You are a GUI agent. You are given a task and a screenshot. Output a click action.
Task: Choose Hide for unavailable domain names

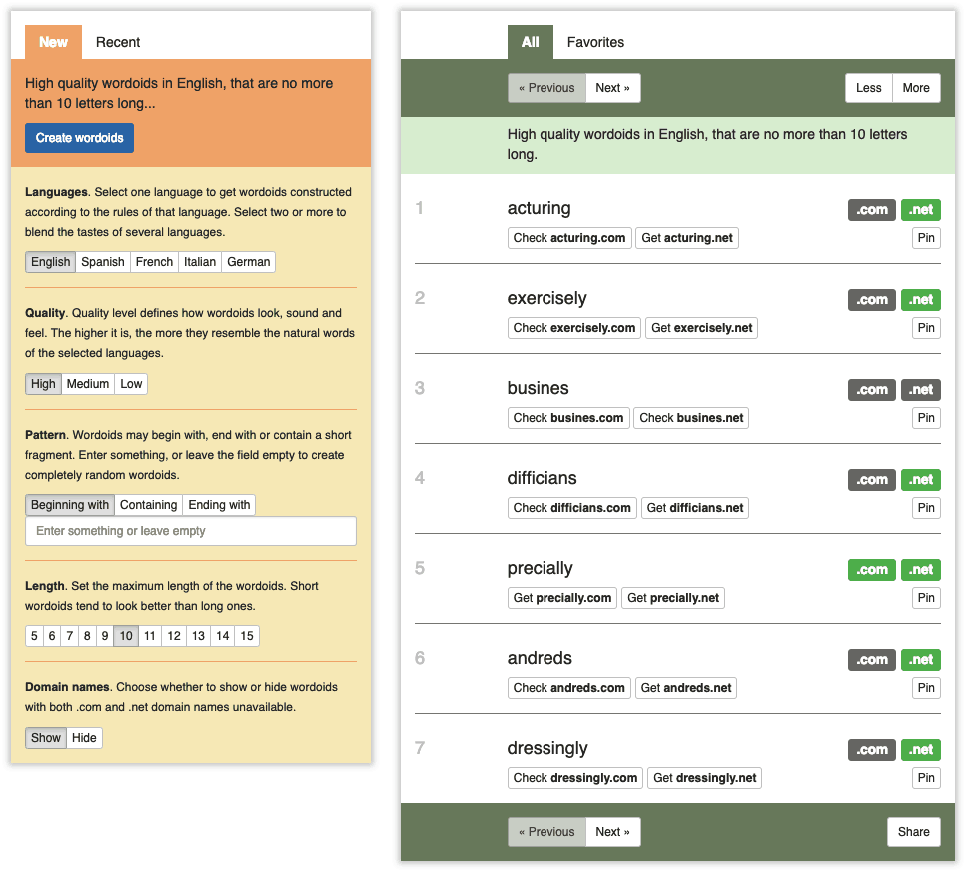84,738
